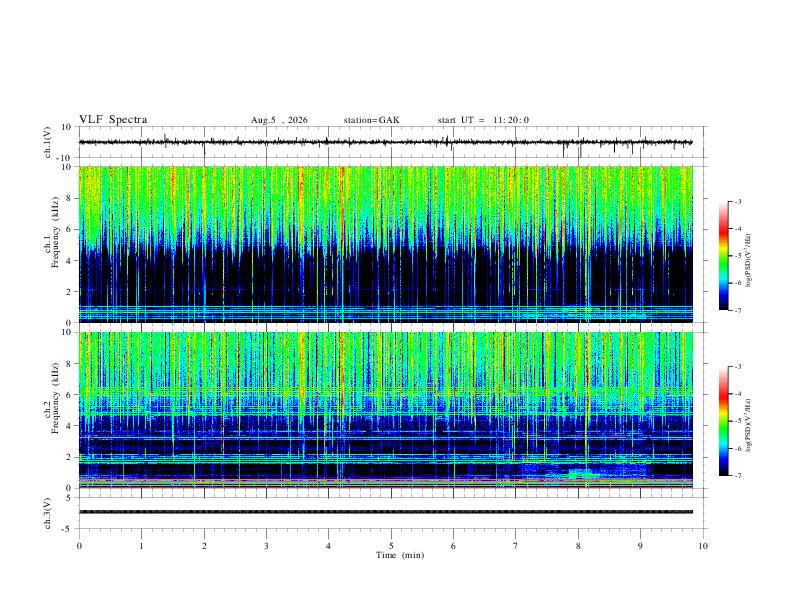The height and width of the screenshot is (612, 792).
Task: Click the ch.1 'Frequency (kHz)' axis label
Action: click(x=56, y=232)
